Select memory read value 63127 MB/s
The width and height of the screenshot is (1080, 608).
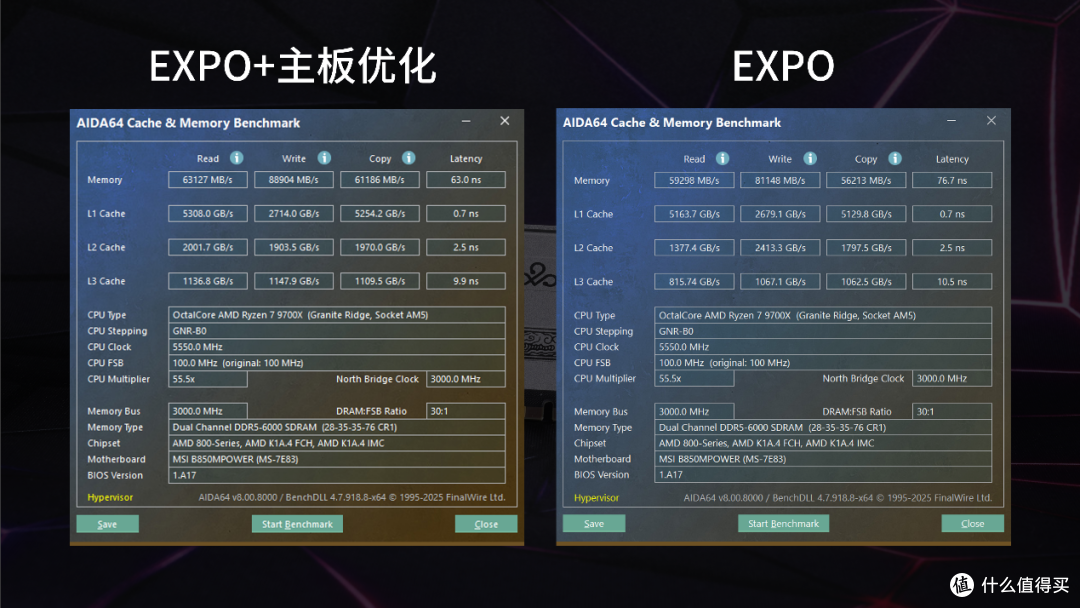[x=207, y=180]
